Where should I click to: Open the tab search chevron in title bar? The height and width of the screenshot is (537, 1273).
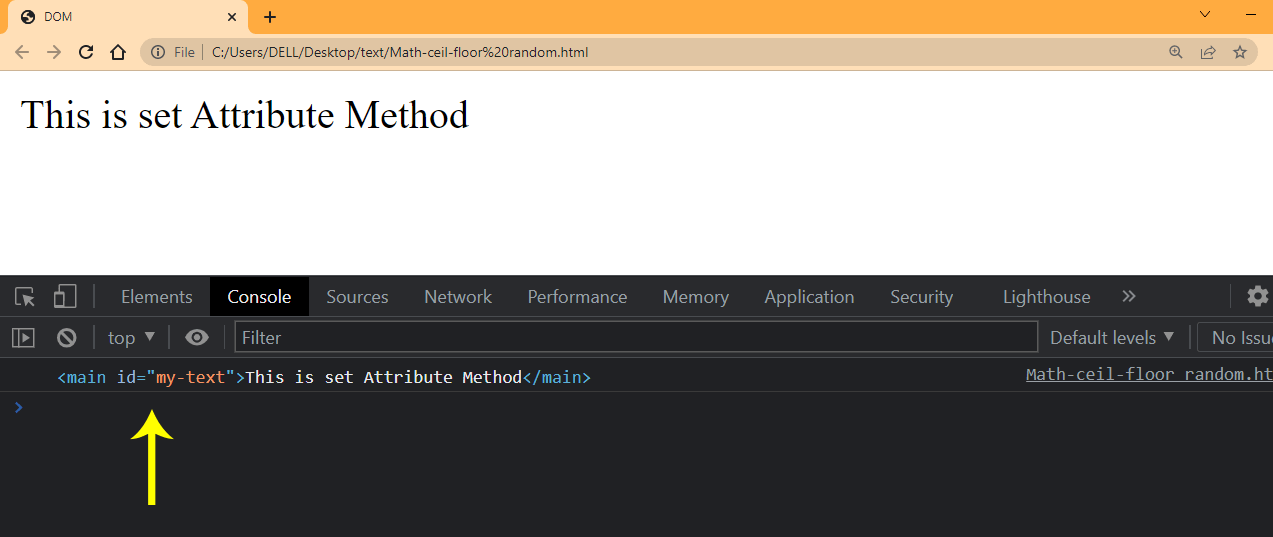click(1205, 14)
